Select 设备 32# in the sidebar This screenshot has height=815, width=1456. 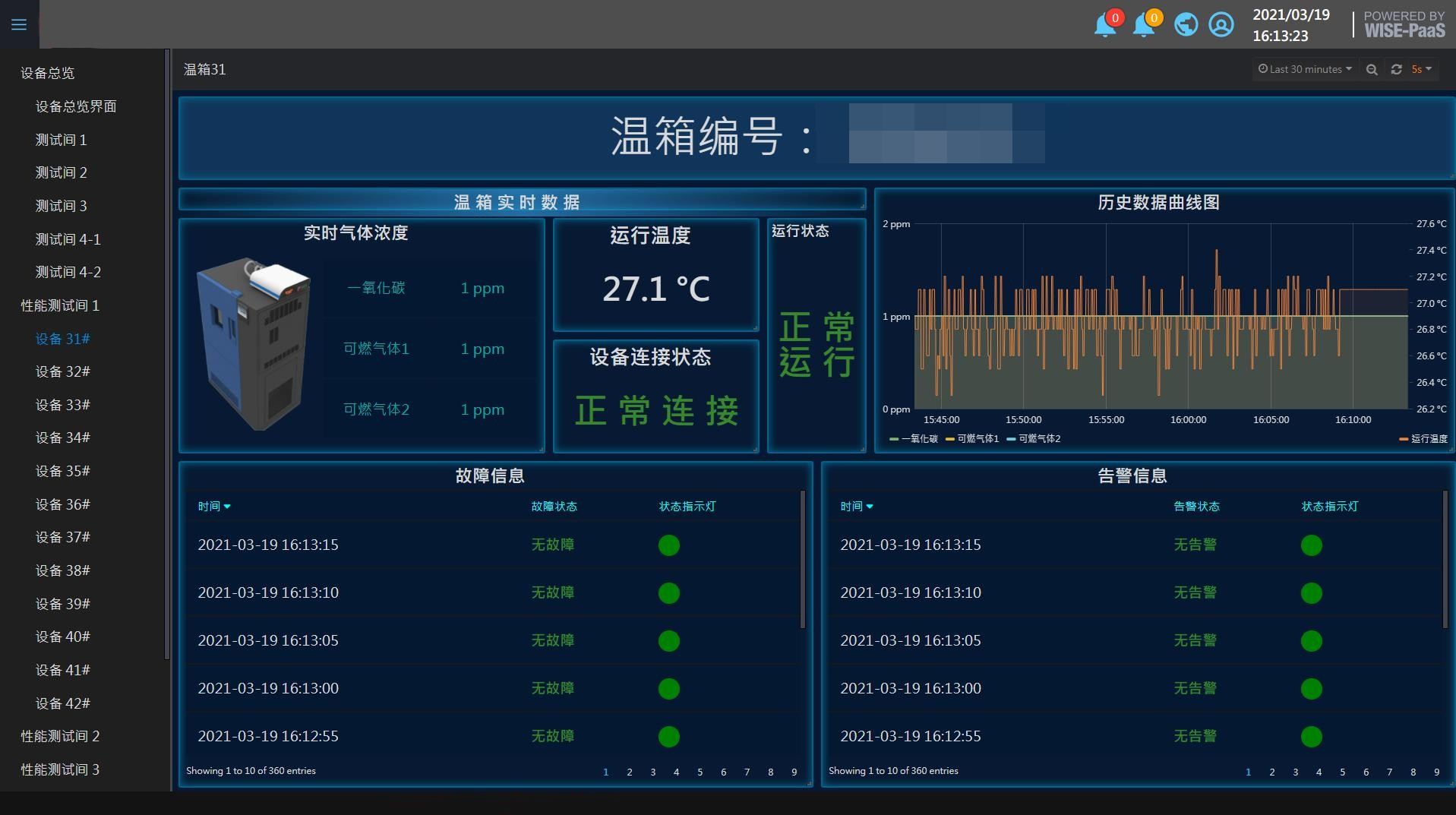[62, 371]
